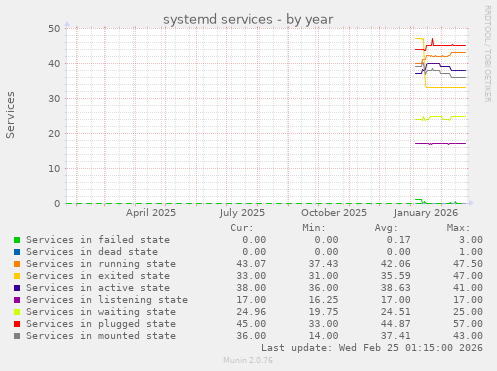
Task: Click the dark blue active state swatch
Action: tap(17, 288)
